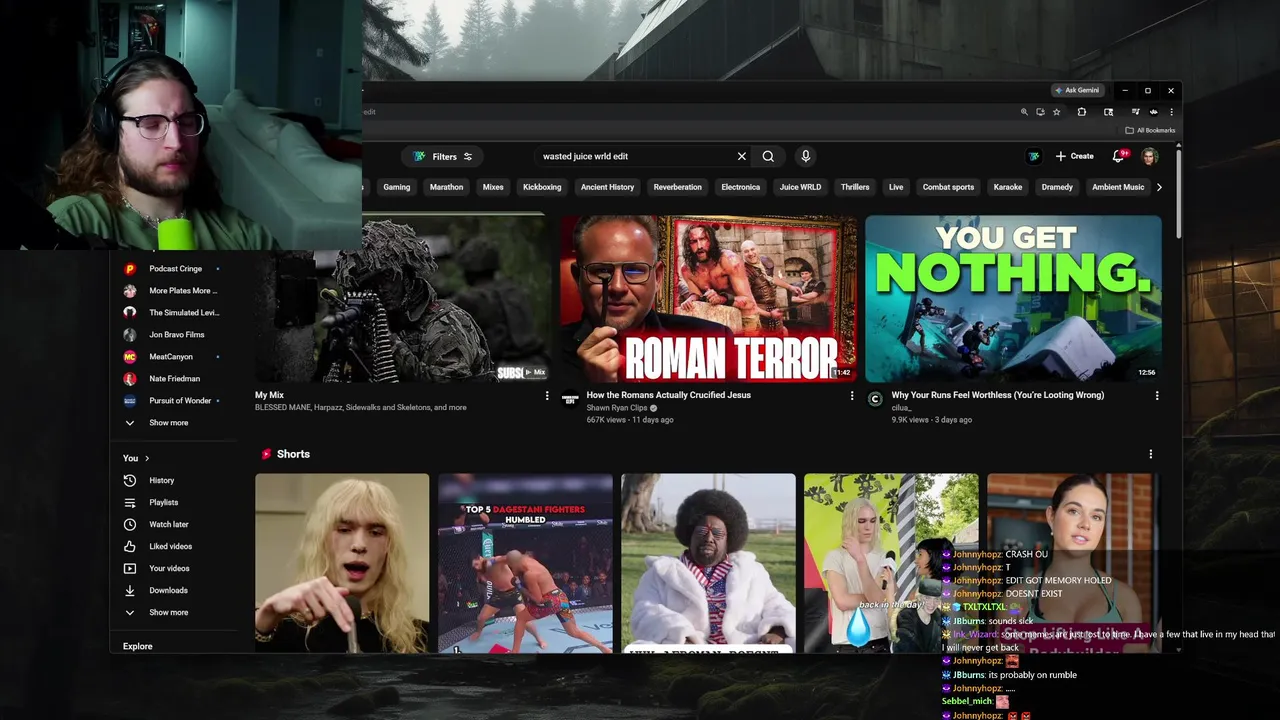
Task: Open Chrome zoom magnifier icon
Action: (1024, 112)
